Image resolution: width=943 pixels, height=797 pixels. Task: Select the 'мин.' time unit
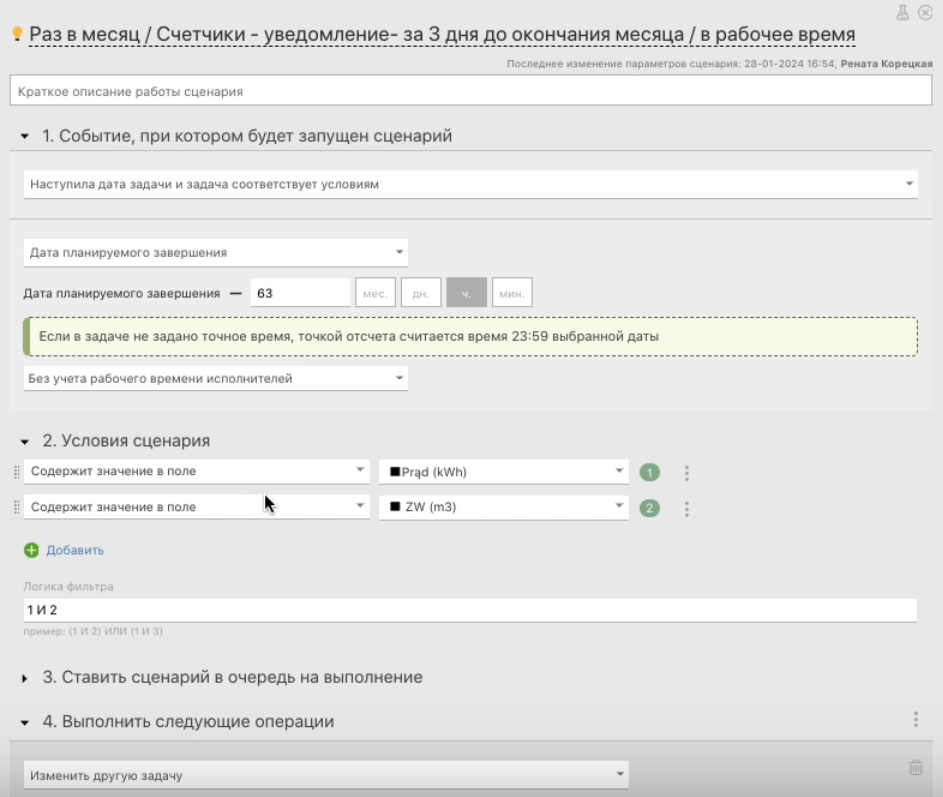pos(512,293)
